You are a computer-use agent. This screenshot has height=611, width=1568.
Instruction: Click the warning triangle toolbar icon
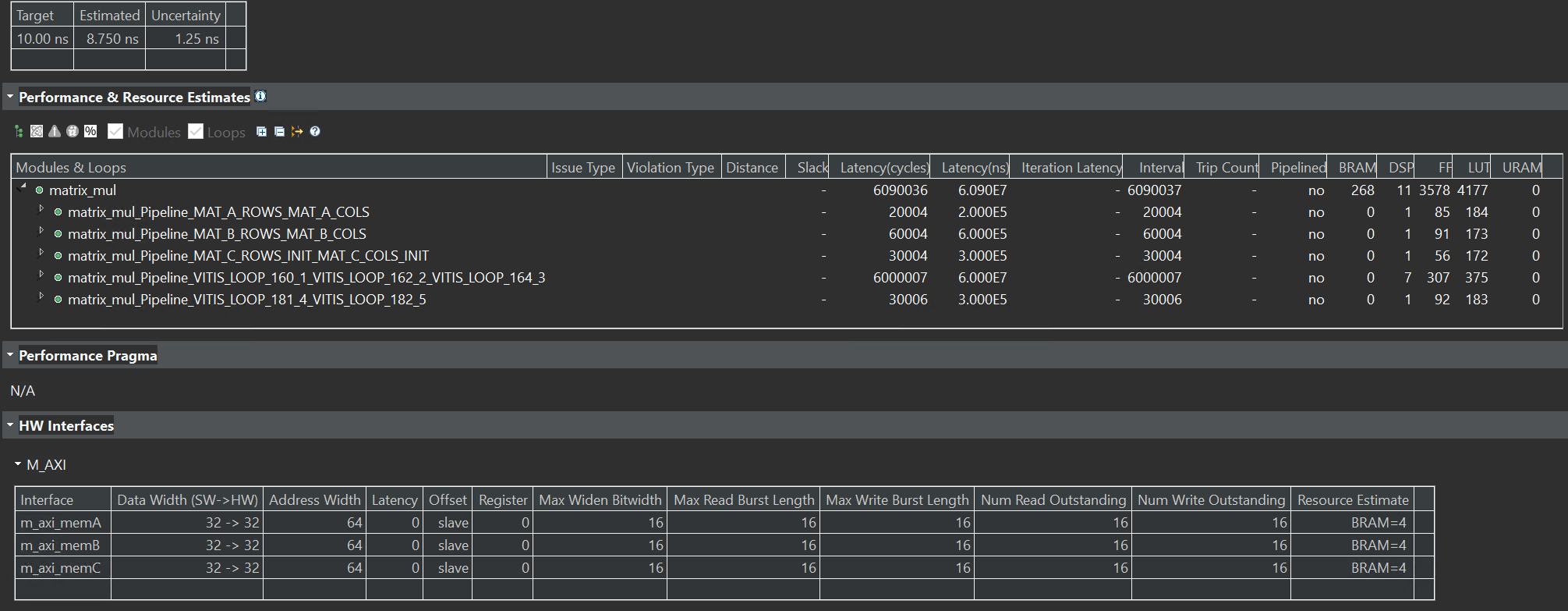55,131
